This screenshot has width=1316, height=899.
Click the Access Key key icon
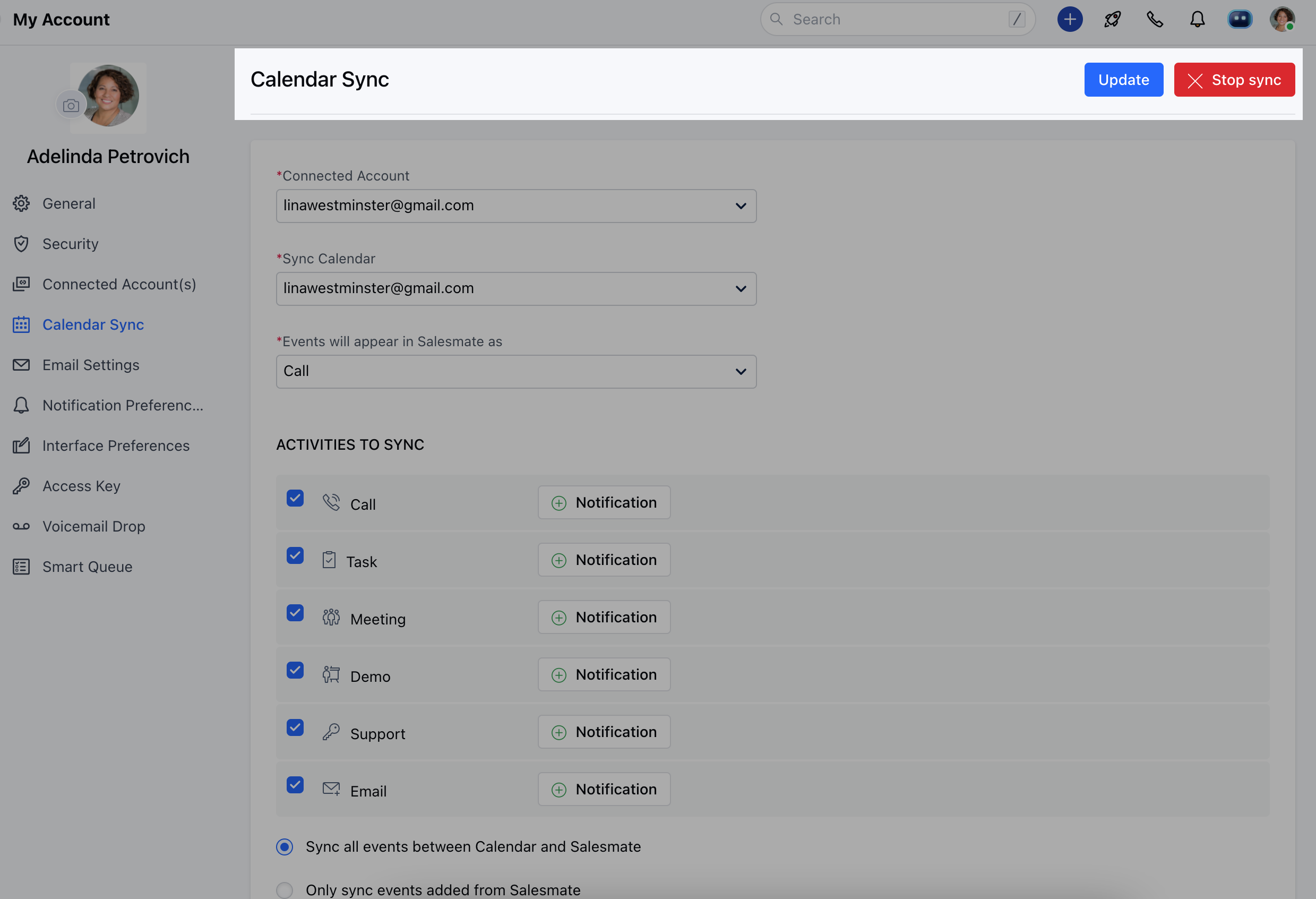tap(22, 486)
